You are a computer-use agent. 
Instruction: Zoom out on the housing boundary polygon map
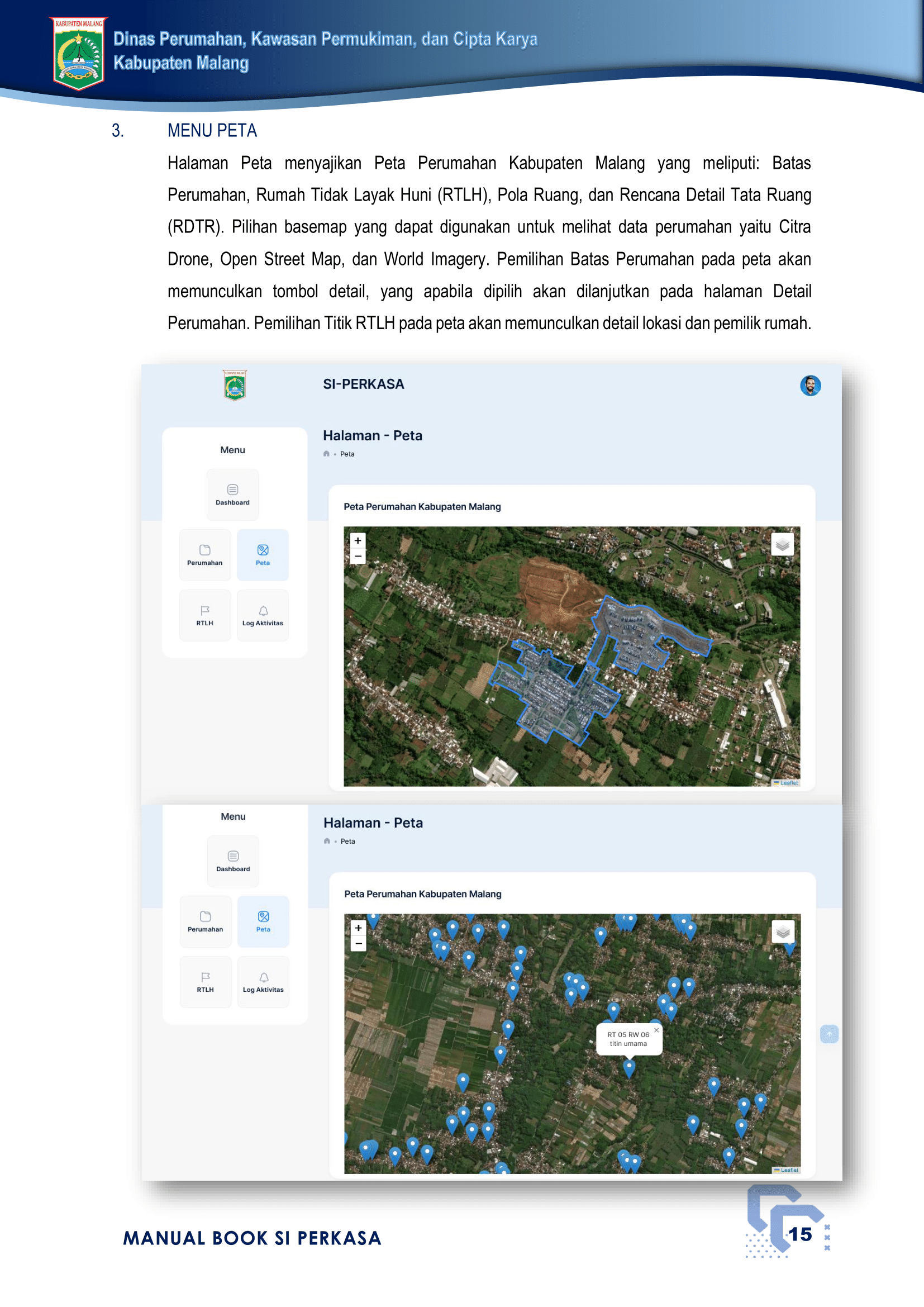pos(358,555)
